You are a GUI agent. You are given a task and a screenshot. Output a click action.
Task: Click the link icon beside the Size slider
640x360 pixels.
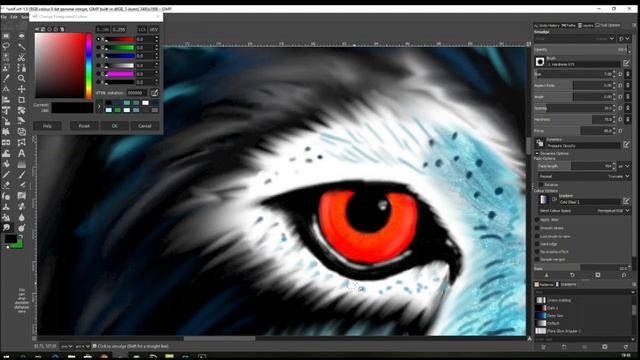pos(628,74)
